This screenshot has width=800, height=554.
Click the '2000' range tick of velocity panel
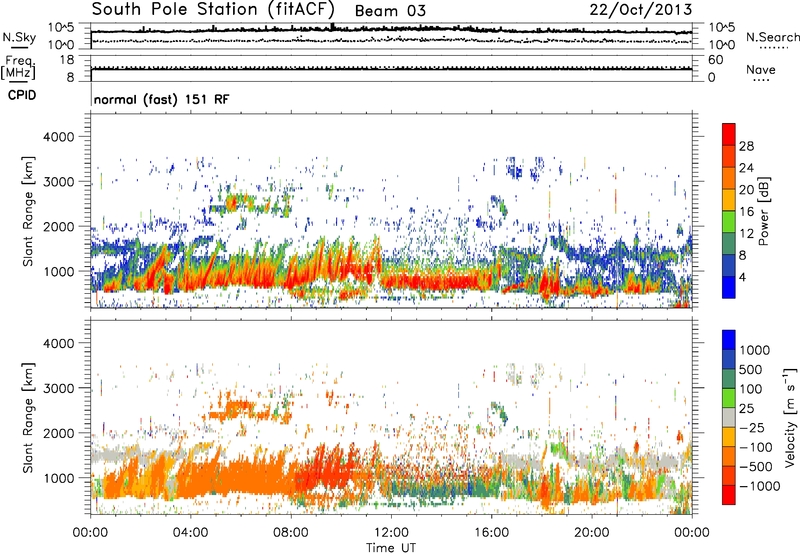58,433
